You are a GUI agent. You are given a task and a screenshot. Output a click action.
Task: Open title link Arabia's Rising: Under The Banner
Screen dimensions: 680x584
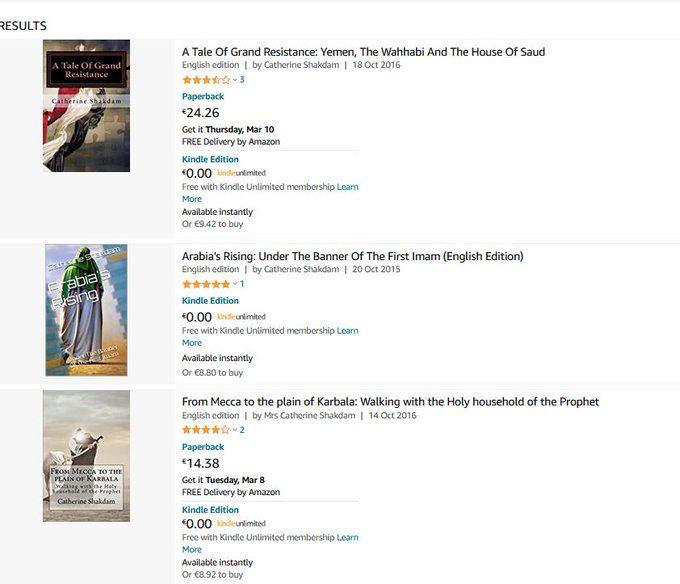point(352,256)
